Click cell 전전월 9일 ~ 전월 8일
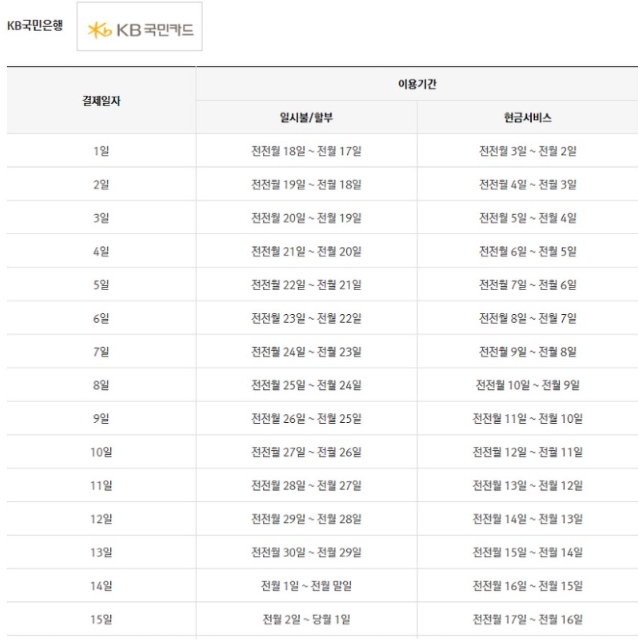The height and width of the screenshot is (640, 638). click(x=528, y=352)
